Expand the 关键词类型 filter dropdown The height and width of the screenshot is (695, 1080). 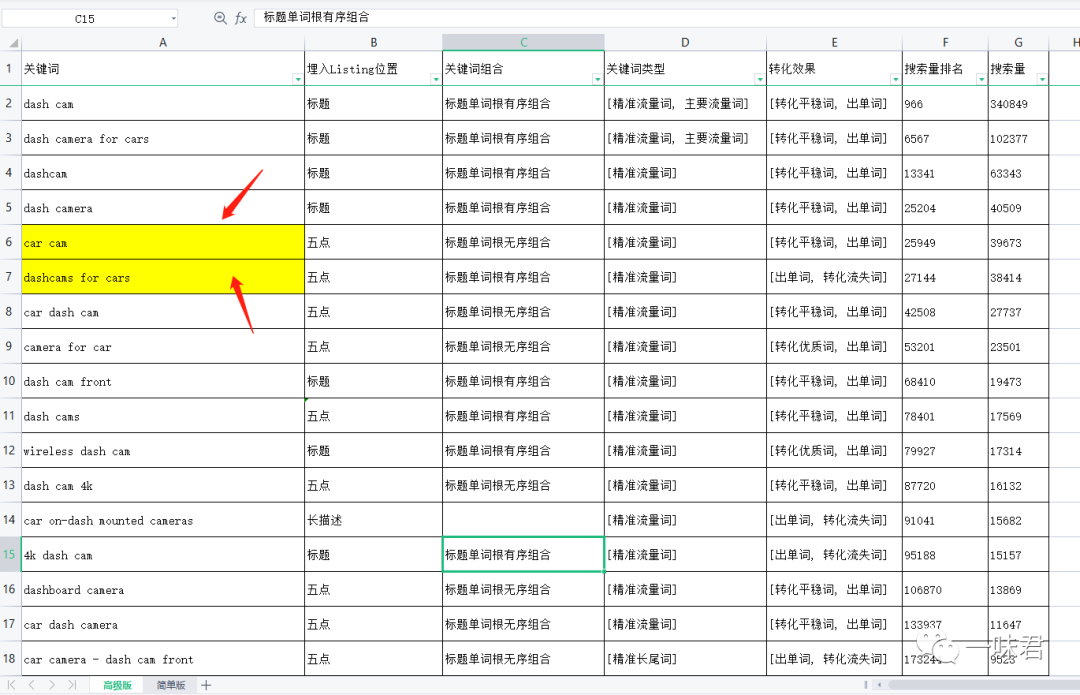[x=759, y=79]
